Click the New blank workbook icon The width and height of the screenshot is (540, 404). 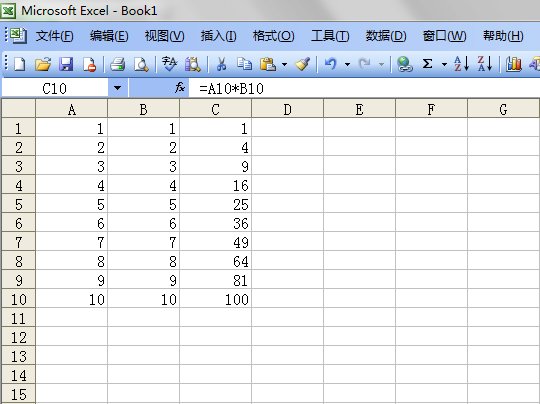(x=19, y=64)
